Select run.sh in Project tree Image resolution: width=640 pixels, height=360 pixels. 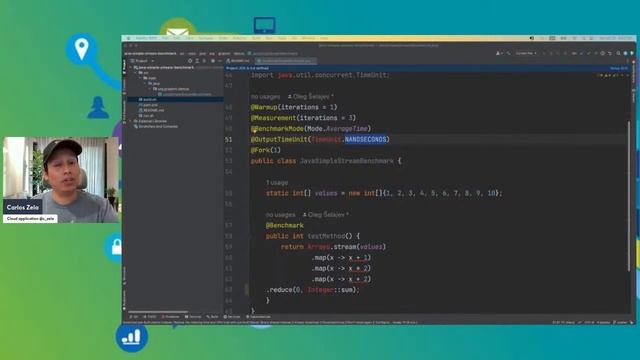tap(147, 116)
